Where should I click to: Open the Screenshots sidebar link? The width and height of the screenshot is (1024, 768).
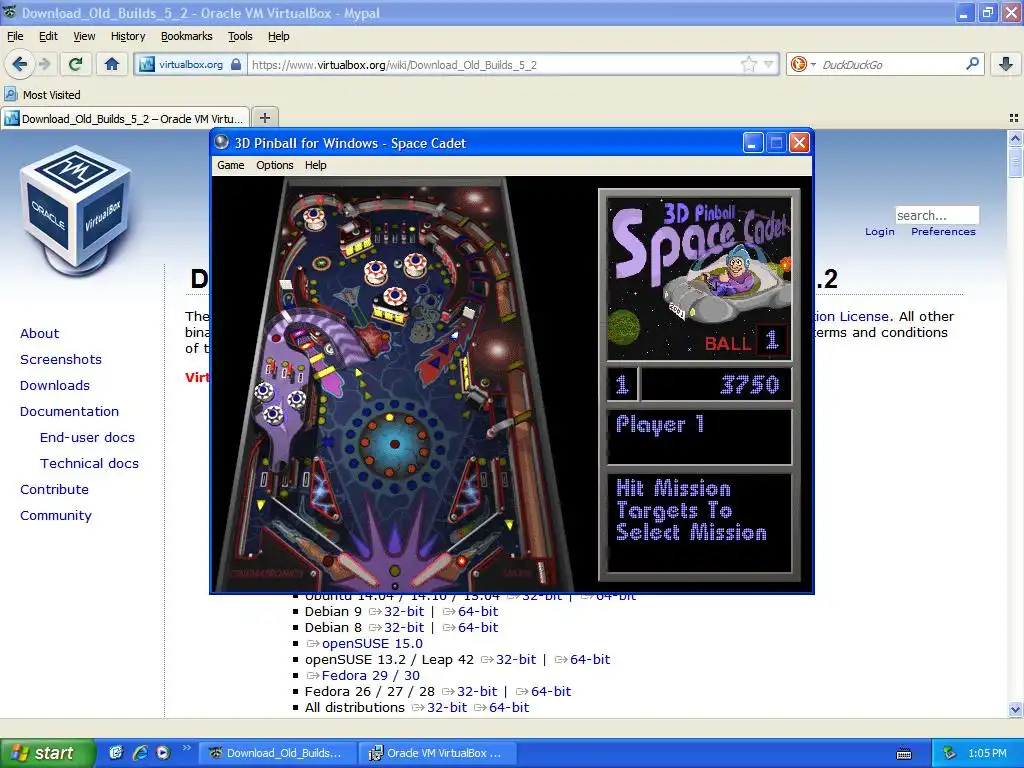click(x=61, y=359)
